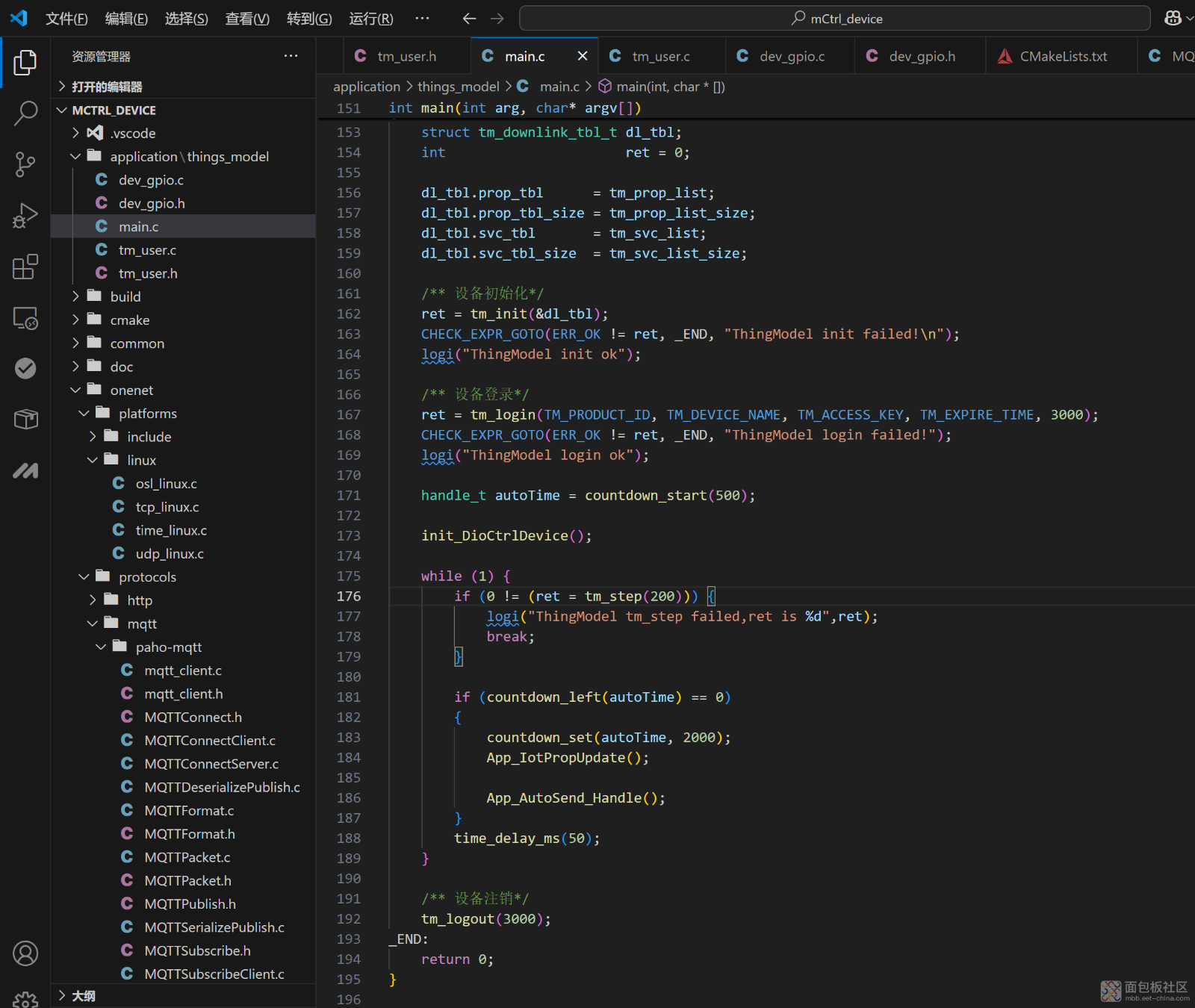Open the Explorer view in activity bar
Screen dimensions: 1195x1008
[25, 63]
